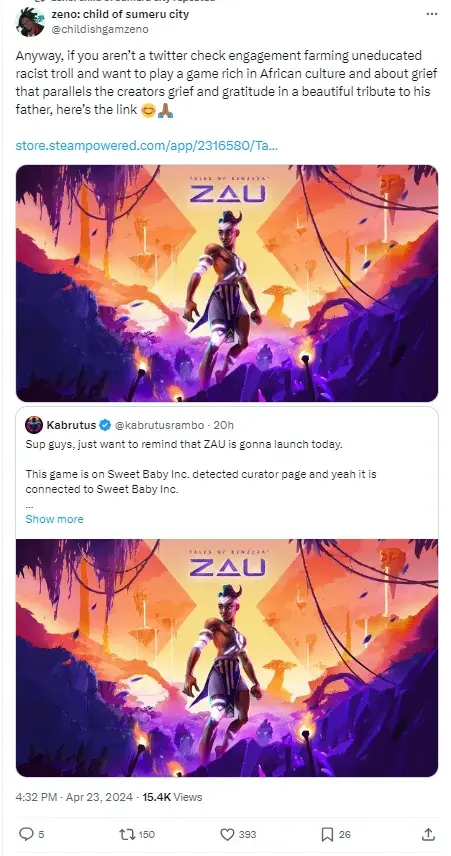Click the @childishgamzeno handle

pyautogui.click(x=99, y=29)
